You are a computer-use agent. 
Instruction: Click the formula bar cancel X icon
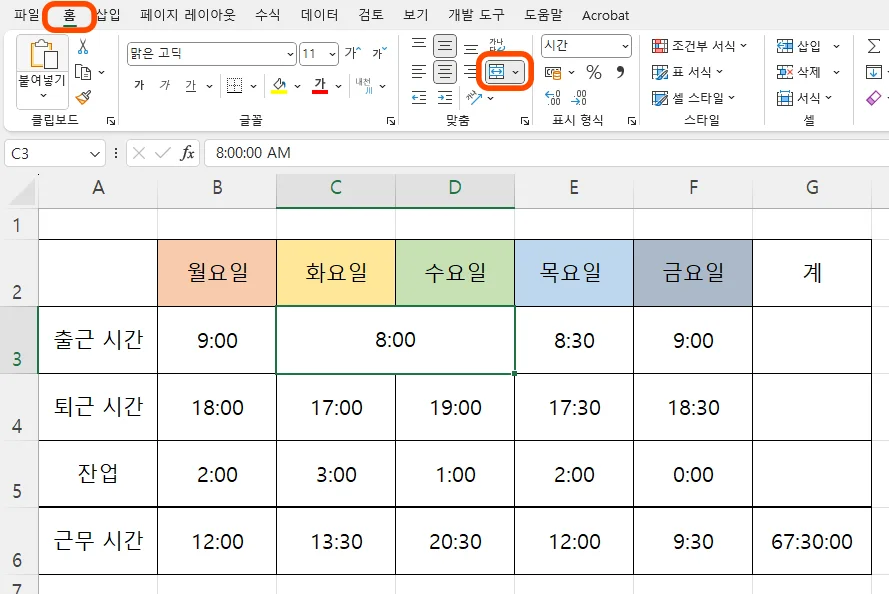point(139,153)
